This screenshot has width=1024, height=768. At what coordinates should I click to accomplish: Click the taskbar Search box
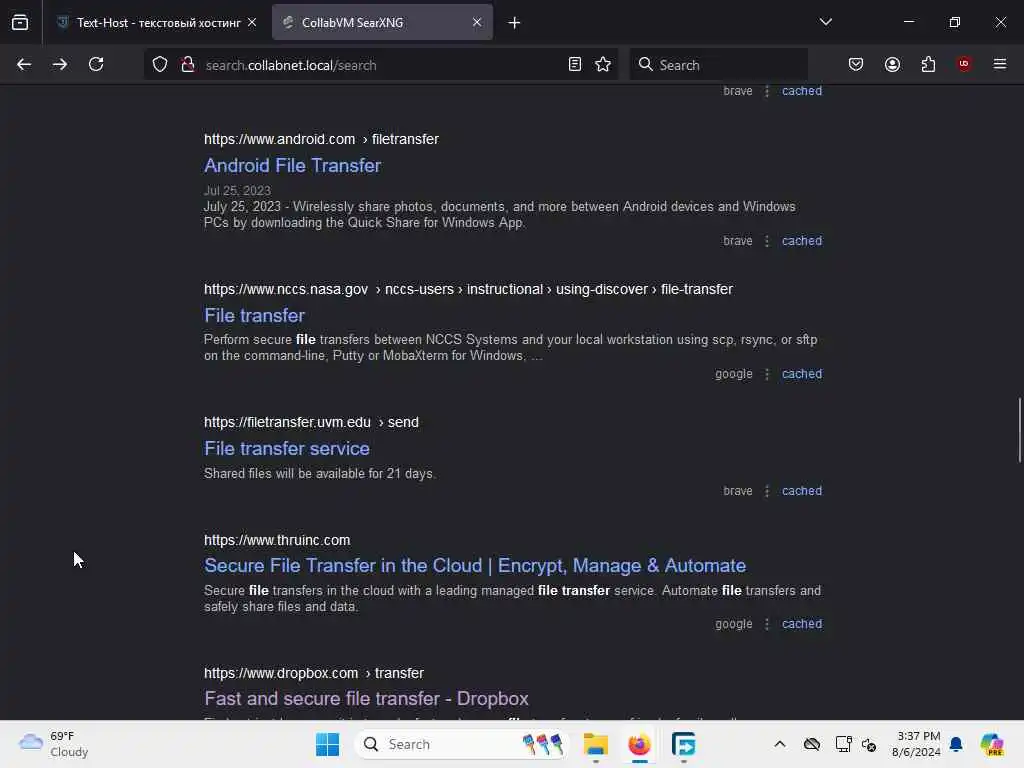[x=461, y=744]
